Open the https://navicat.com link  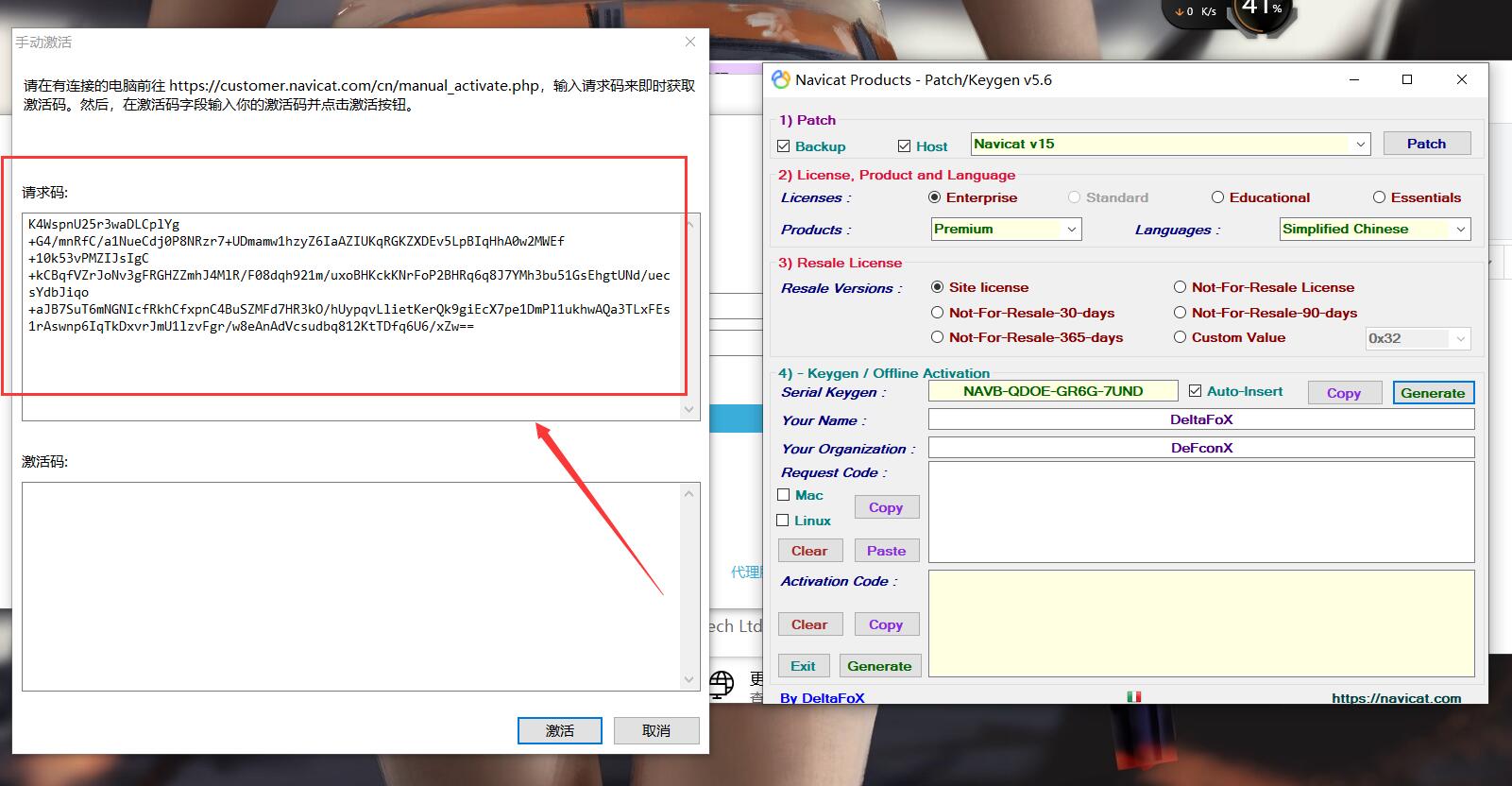(x=1396, y=698)
